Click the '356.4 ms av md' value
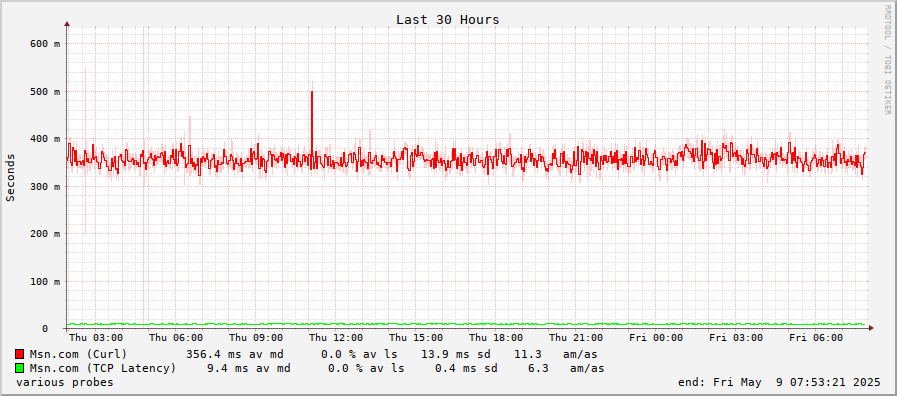897x396 pixels. click(x=235, y=354)
